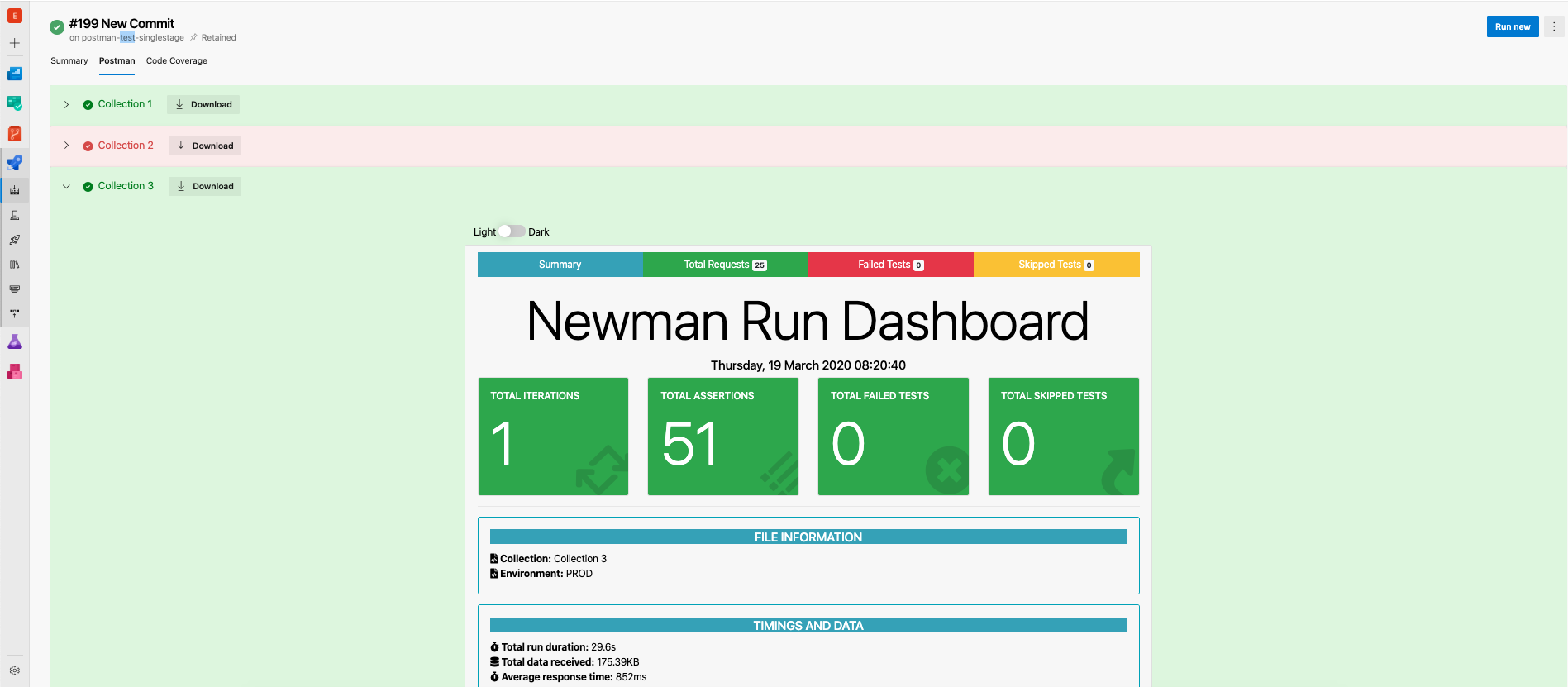
Task: Open the project avatar icon 'E'
Action: tap(15, 16)
